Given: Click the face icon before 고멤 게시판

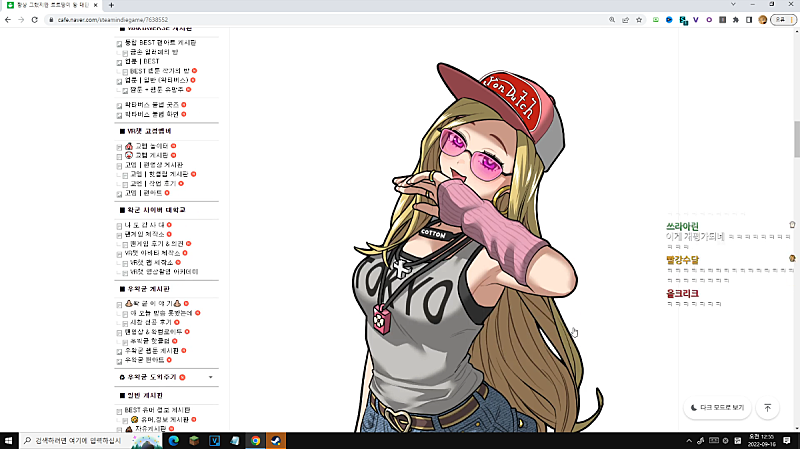Looking at the screenshot, I should (x=129, y=155).
